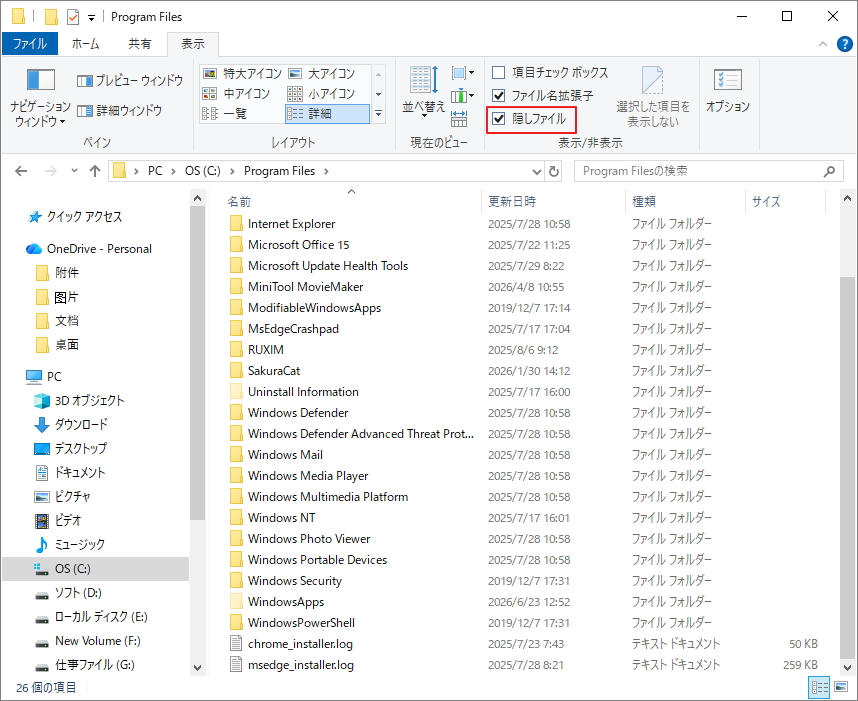Open the ナビゲーション ウィンドウ pane options
Viewport: 858px width, 701px height.
(x=40, y=97)
